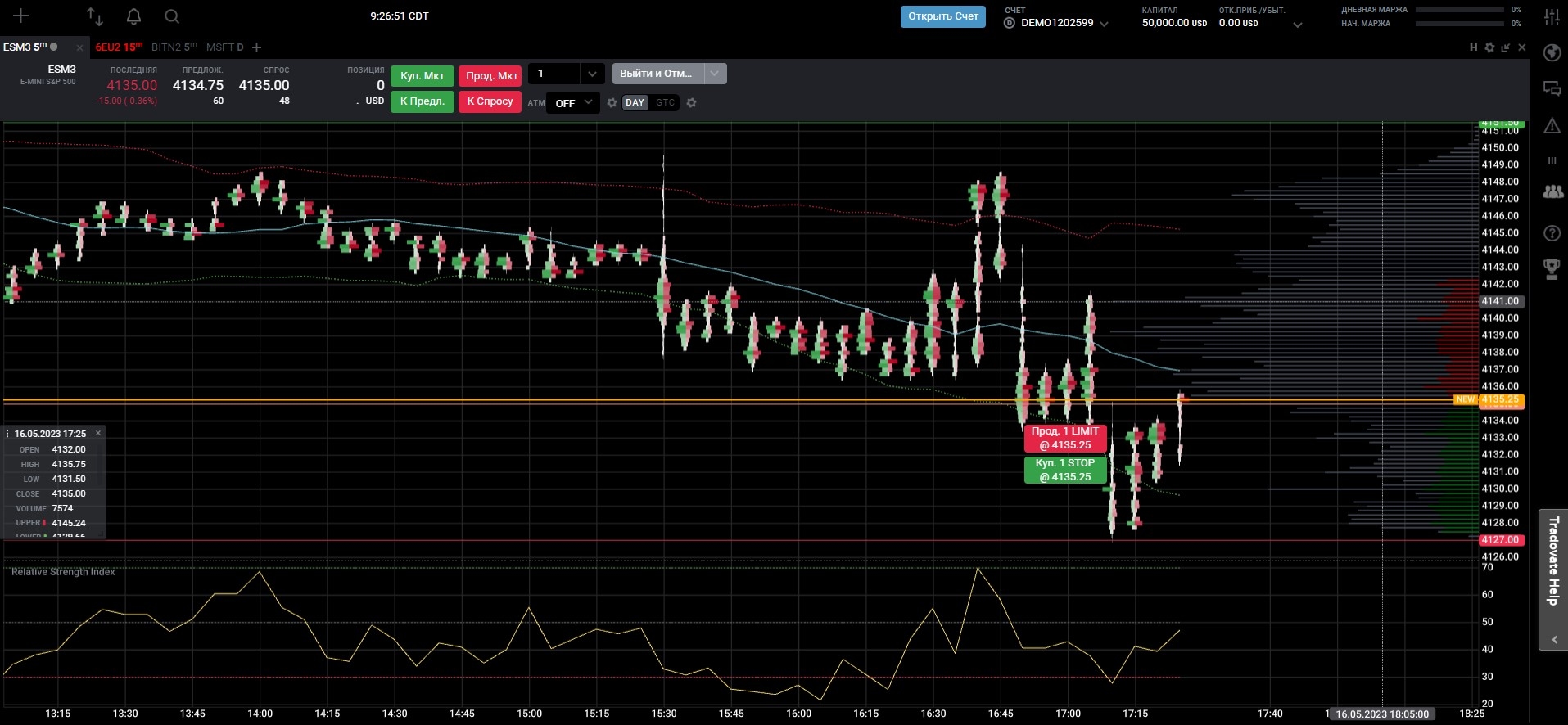
Task: Click the Куп. Мкт buy market button
Action: 423,76
